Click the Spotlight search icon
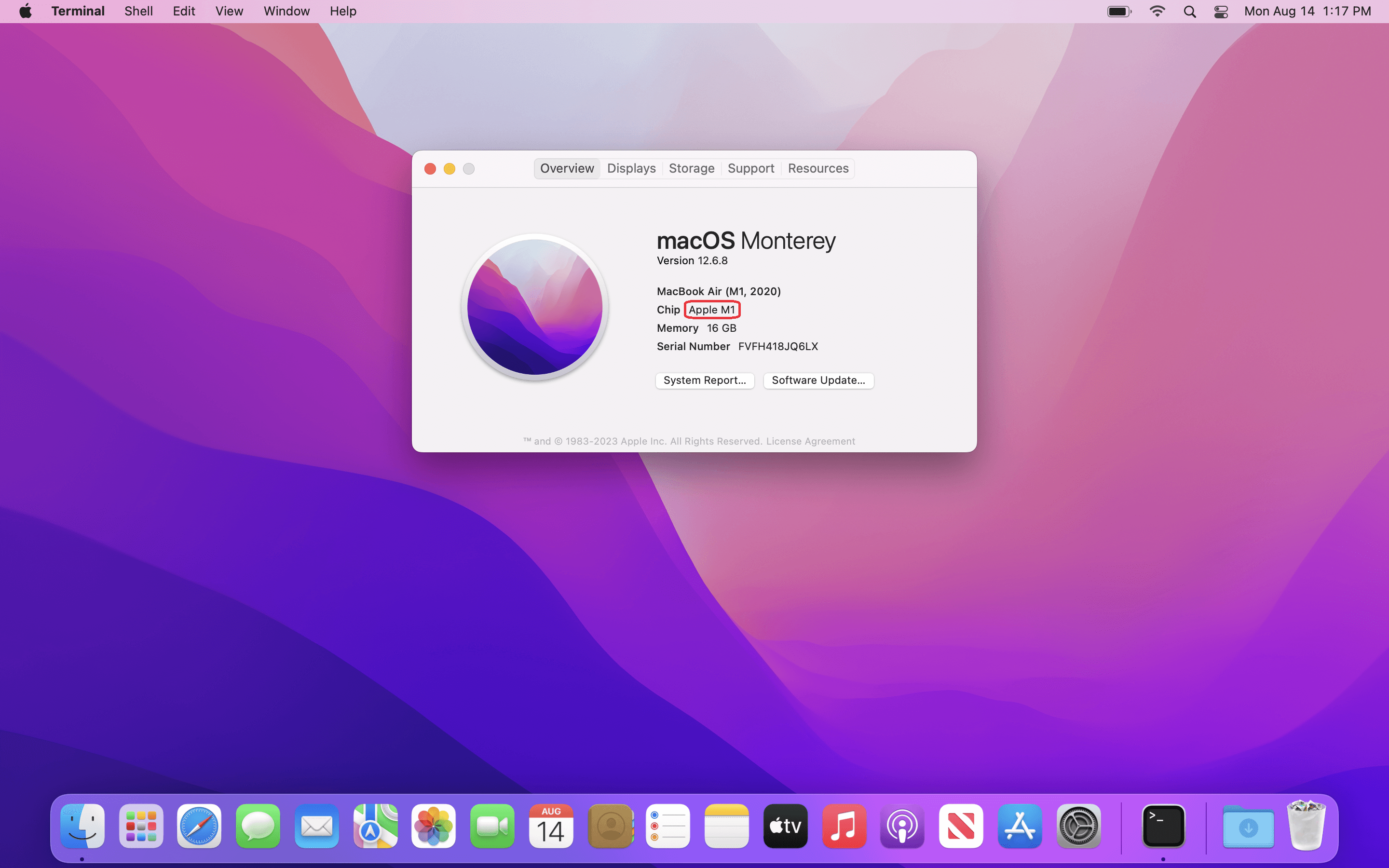The height and width of the screenshot is (868, 1389). click(1189, 12)
